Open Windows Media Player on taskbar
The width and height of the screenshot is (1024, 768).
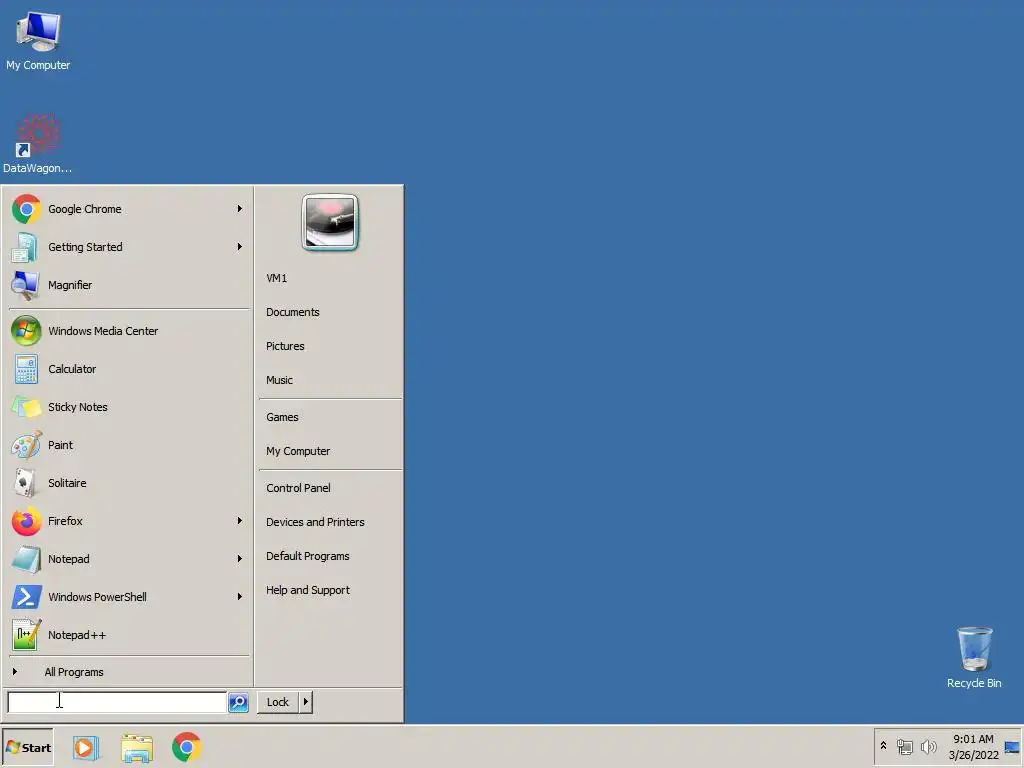85,747
